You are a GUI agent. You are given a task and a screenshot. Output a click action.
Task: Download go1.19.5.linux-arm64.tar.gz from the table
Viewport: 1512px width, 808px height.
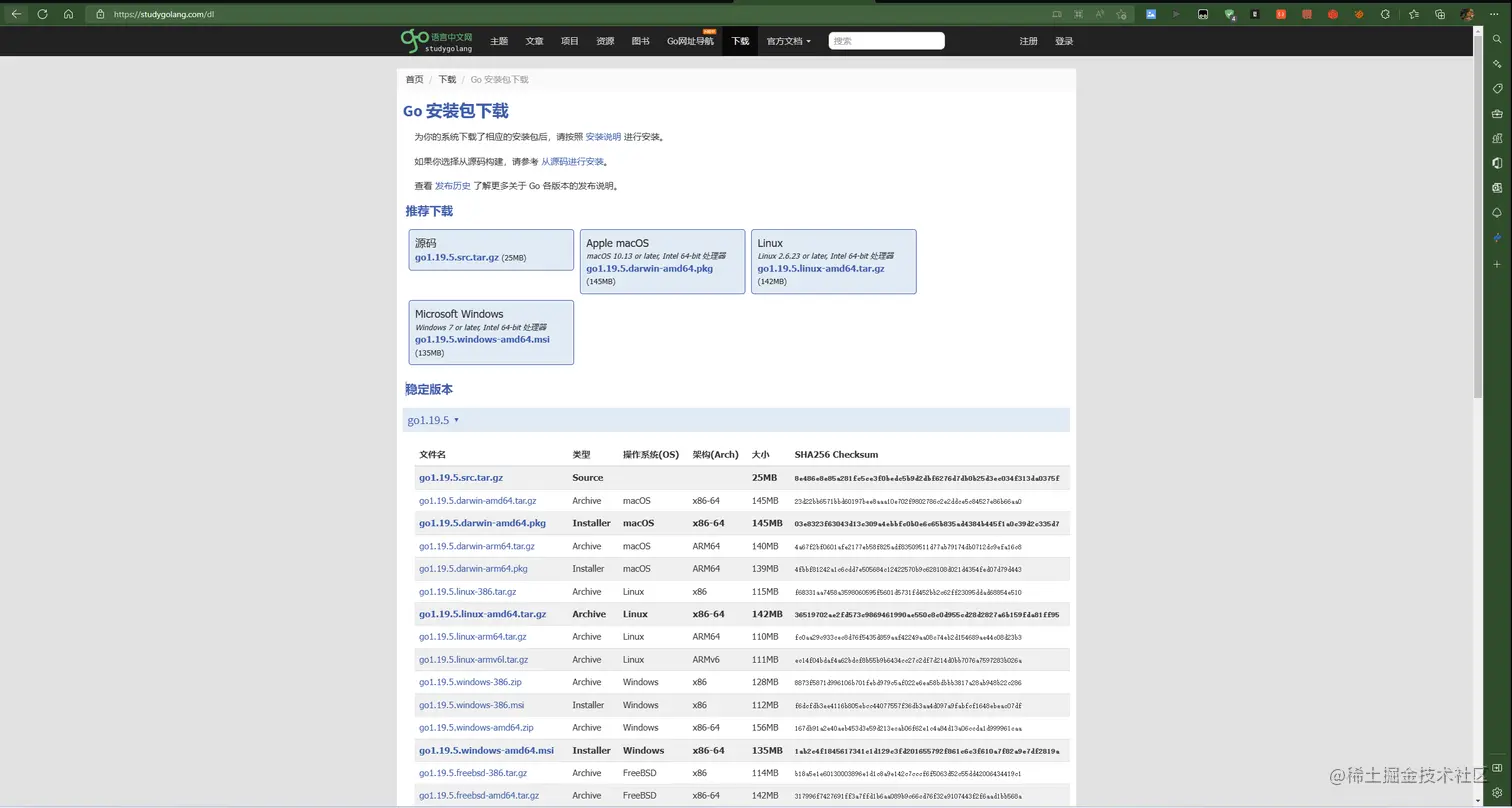[x=473, y=637]
